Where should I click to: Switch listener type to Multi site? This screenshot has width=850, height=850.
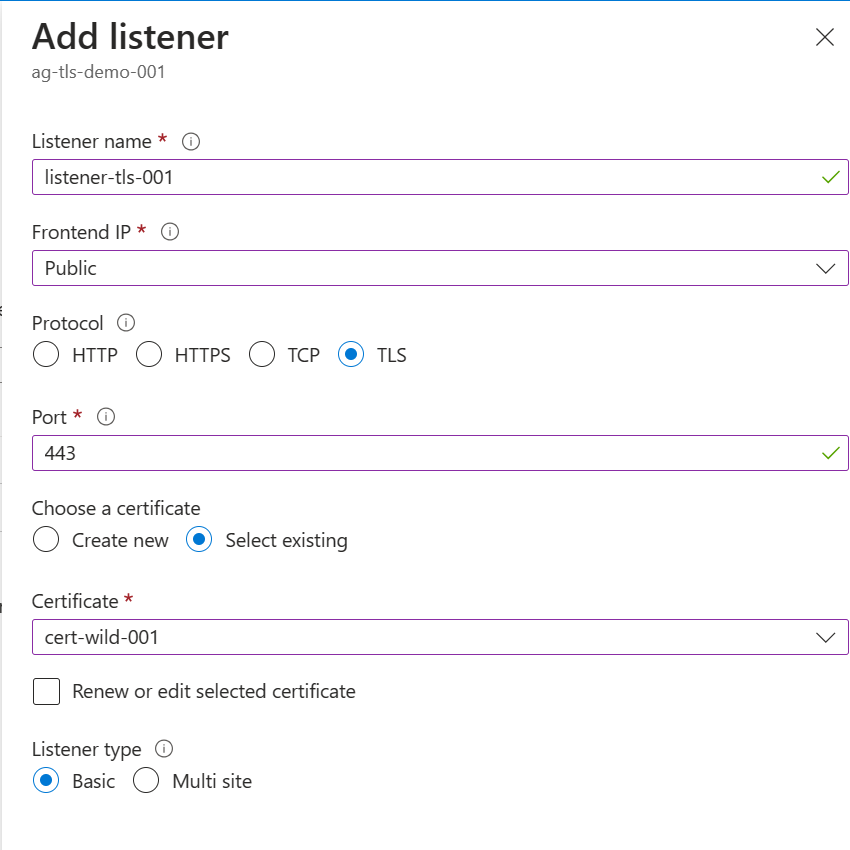[x=146, y=781]
